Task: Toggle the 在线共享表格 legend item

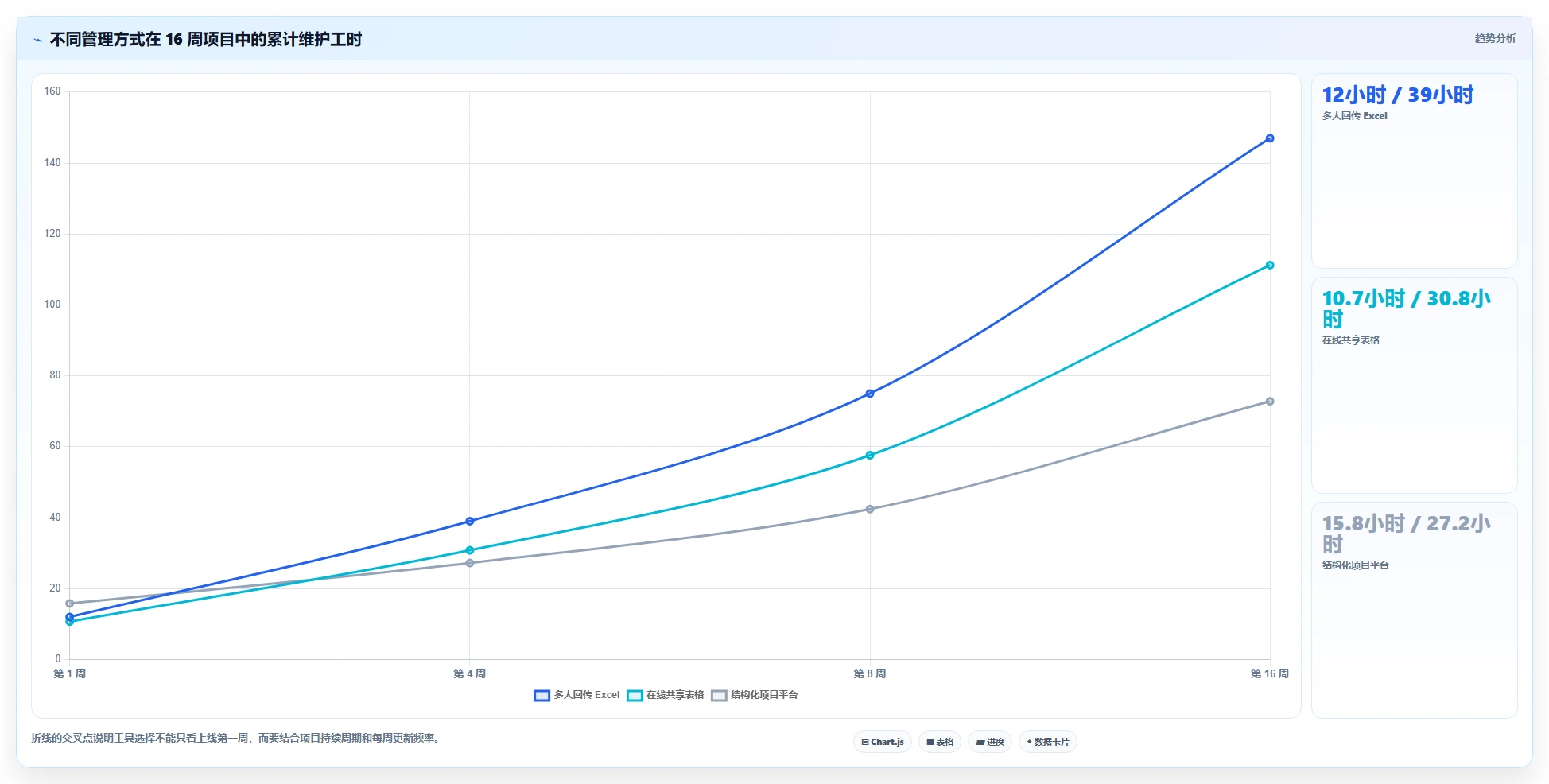Action: coord(666,695)
